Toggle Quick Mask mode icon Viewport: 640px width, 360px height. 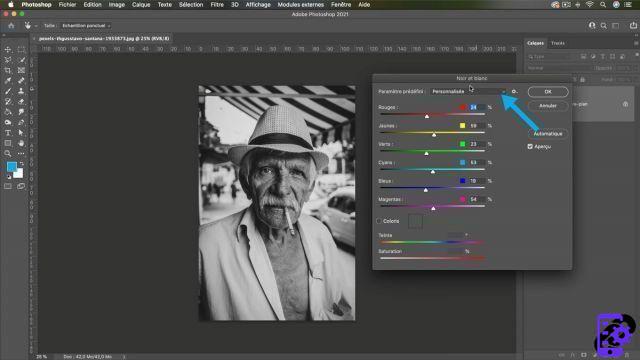pos(8,187)
